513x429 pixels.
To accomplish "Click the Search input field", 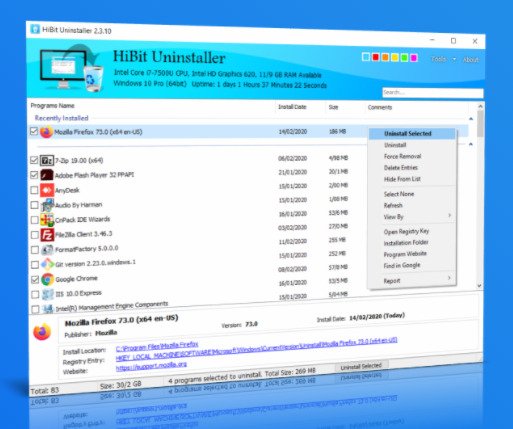I will 433,93.
